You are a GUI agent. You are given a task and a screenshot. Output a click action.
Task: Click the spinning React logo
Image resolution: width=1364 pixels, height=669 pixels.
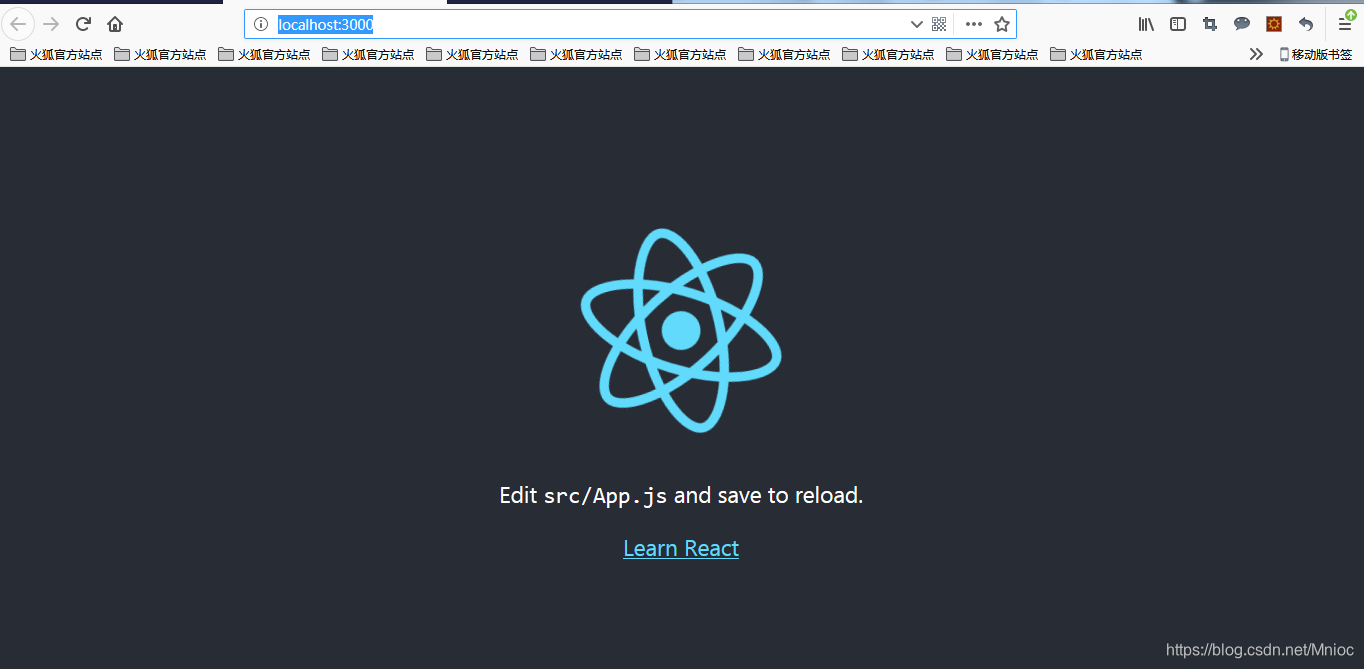coord(681,330)
